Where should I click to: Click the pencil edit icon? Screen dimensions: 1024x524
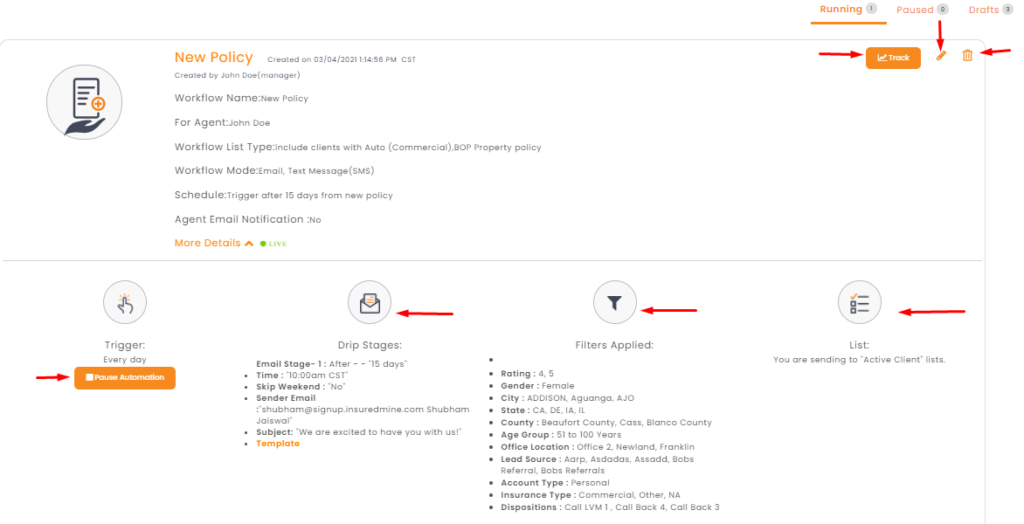[941, 56]
